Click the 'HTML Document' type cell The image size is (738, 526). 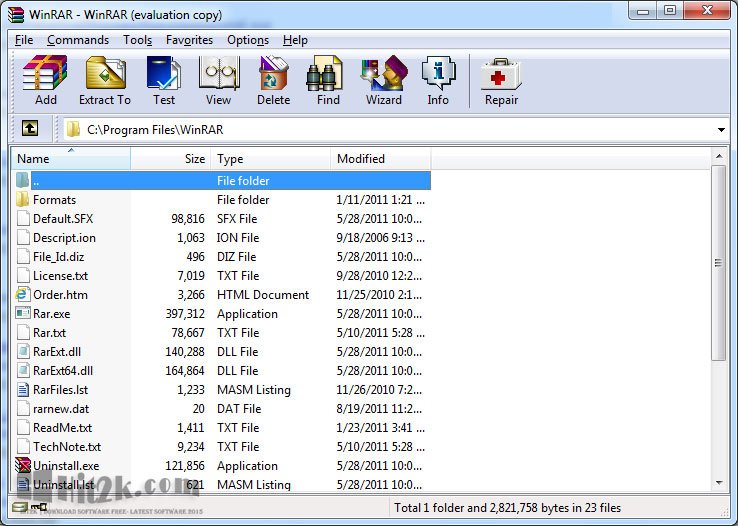click(x=263, y=295)
